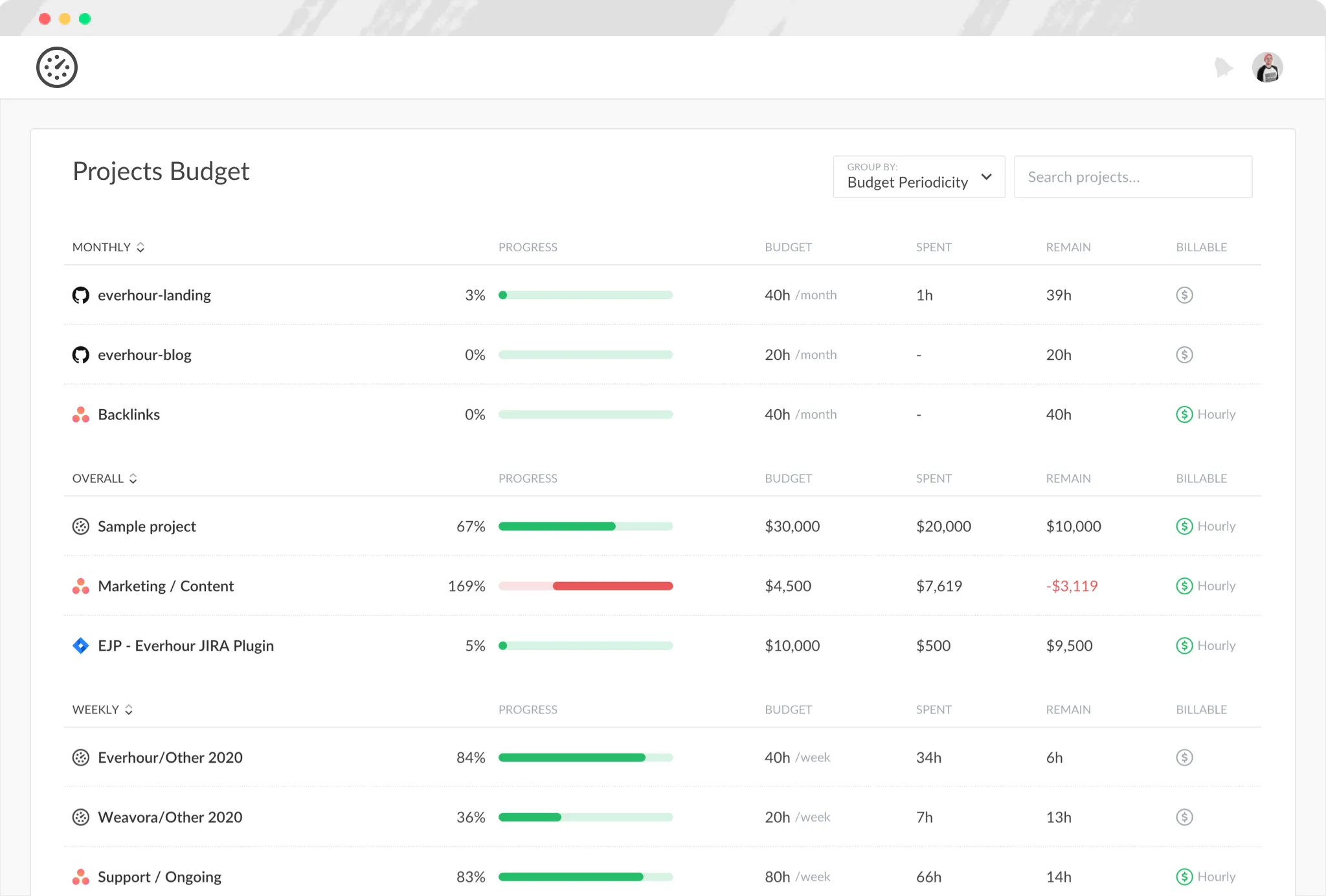Click the Asana icon beside Marketing / Content
The height and width of the screenshot is (896, 1326).
[80, 586]
